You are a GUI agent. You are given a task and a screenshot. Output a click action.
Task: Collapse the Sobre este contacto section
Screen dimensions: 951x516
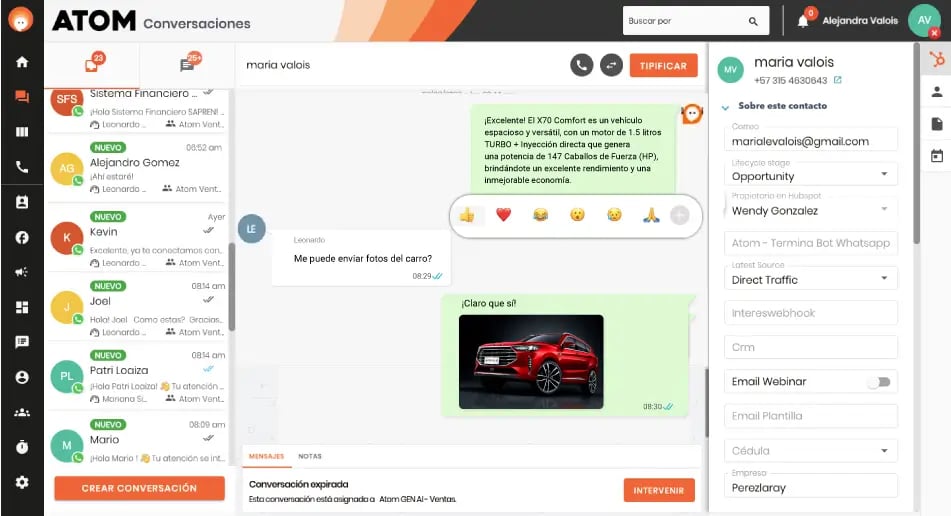pos(725,107)
